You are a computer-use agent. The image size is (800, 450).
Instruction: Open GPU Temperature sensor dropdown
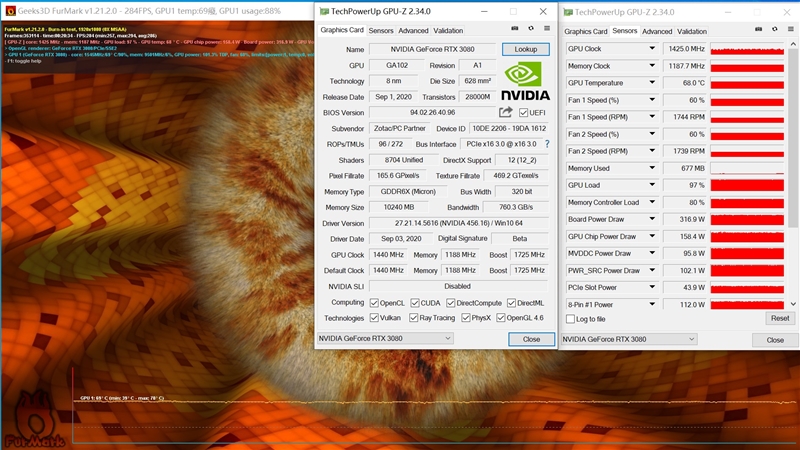pyautogui.click(x=652, y=82)
